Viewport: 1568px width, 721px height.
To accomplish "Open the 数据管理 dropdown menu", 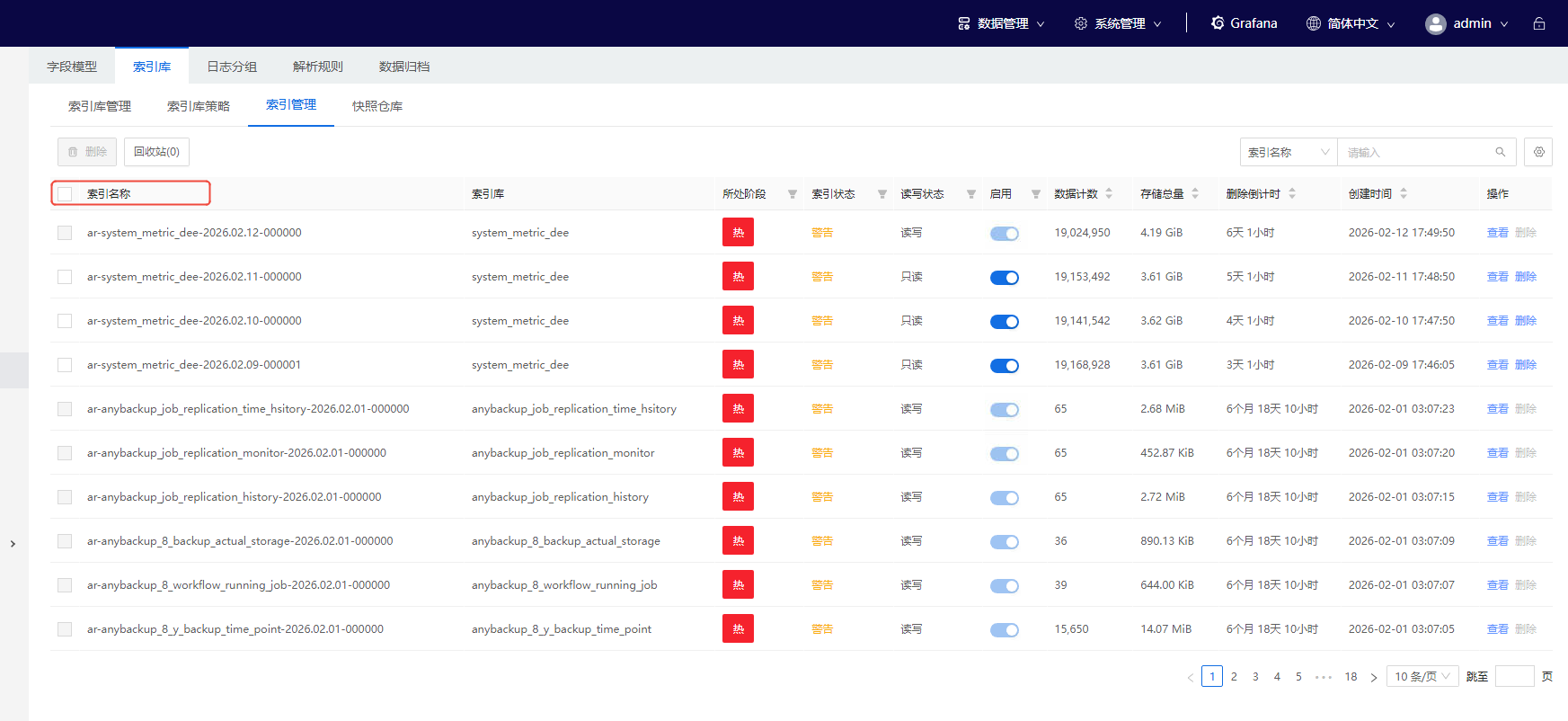I will tap(1001, 23).
